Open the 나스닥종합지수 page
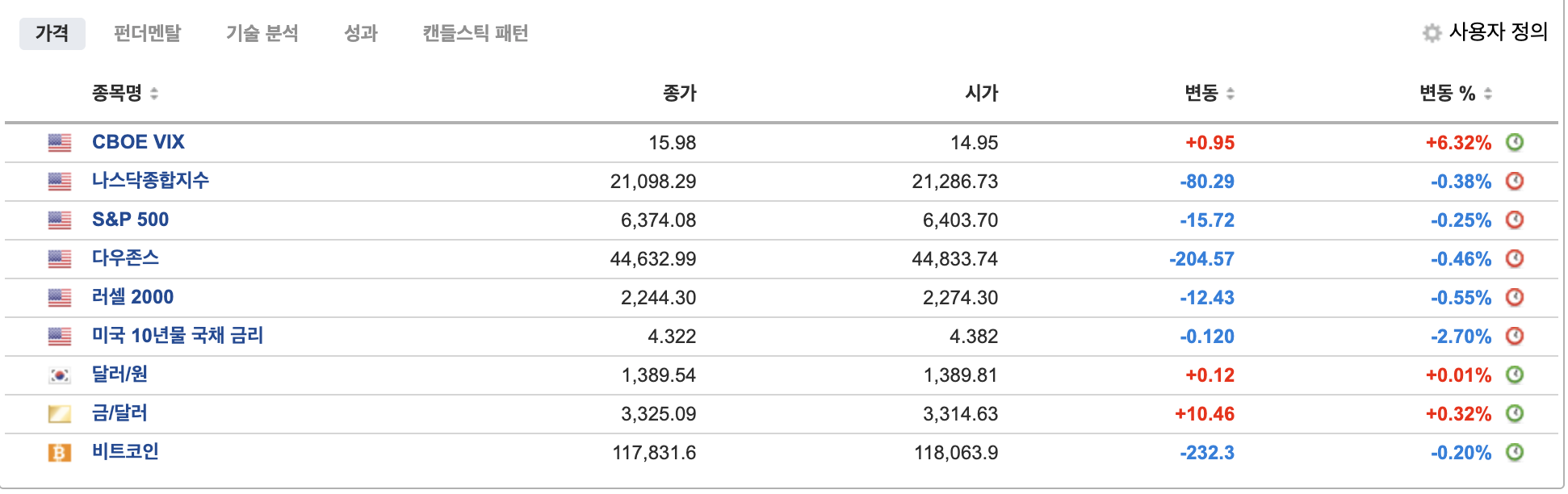Viewport: 1568px width, 494px height. tap(150, 181)
